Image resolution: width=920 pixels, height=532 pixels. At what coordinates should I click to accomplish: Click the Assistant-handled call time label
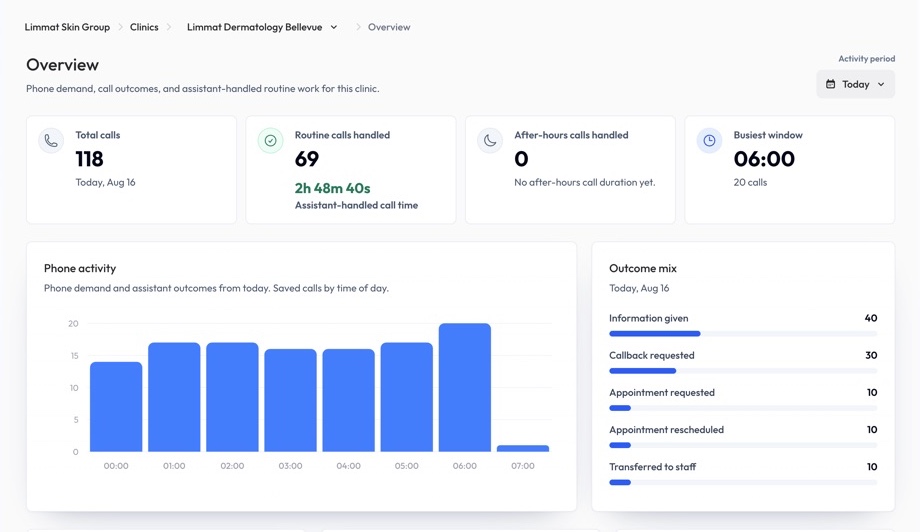[x=356, y=205]
